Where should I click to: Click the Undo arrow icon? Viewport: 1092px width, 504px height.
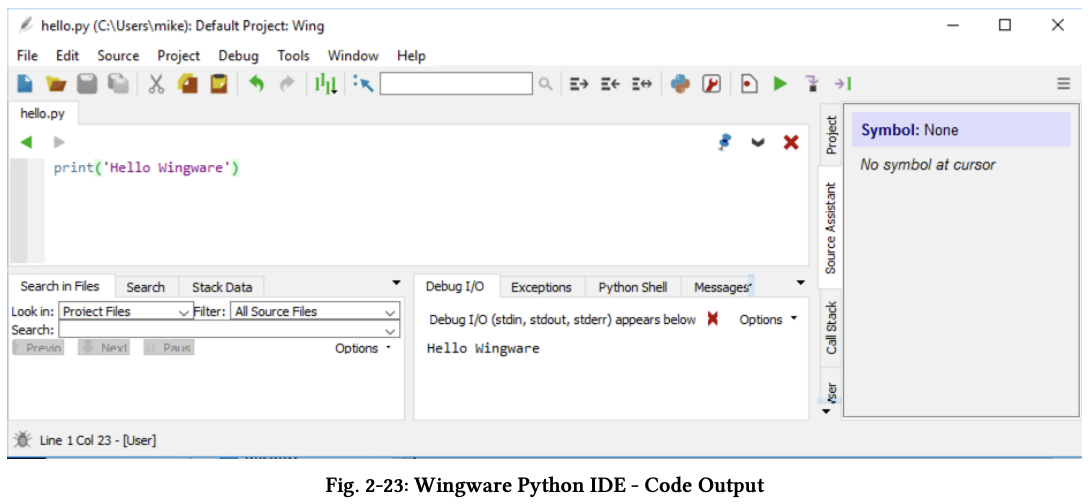pyautogui.click(x=257, y=85)
